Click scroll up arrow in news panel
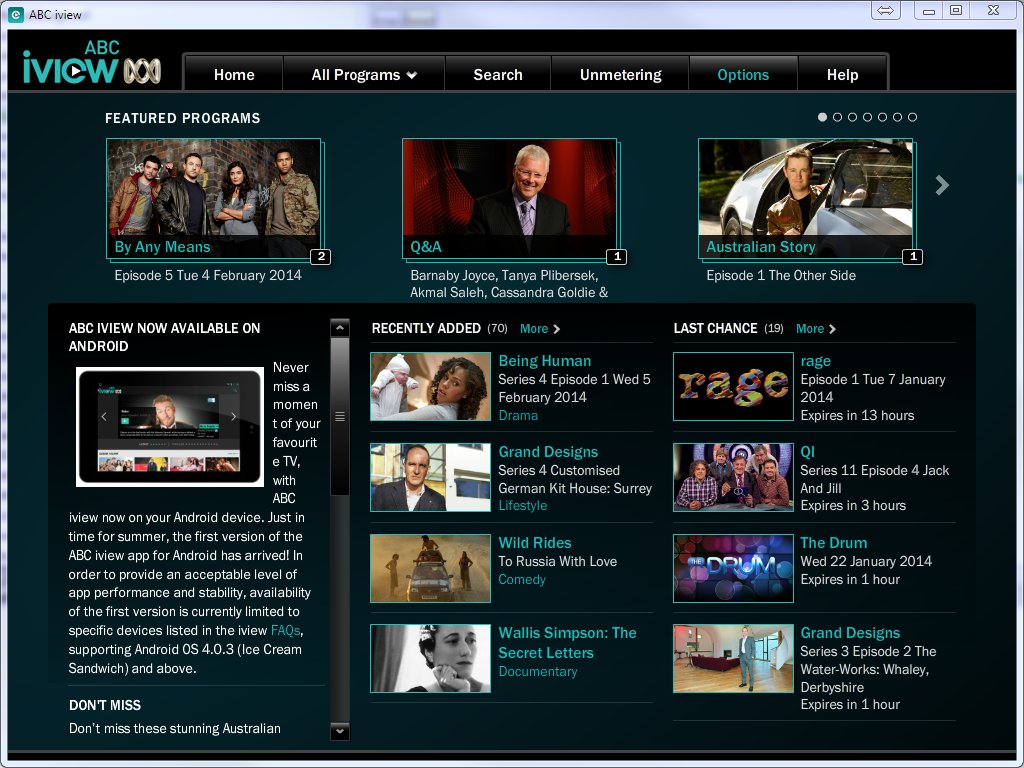Viewport: 1024px width, 768px height. [x=340, y=328]
